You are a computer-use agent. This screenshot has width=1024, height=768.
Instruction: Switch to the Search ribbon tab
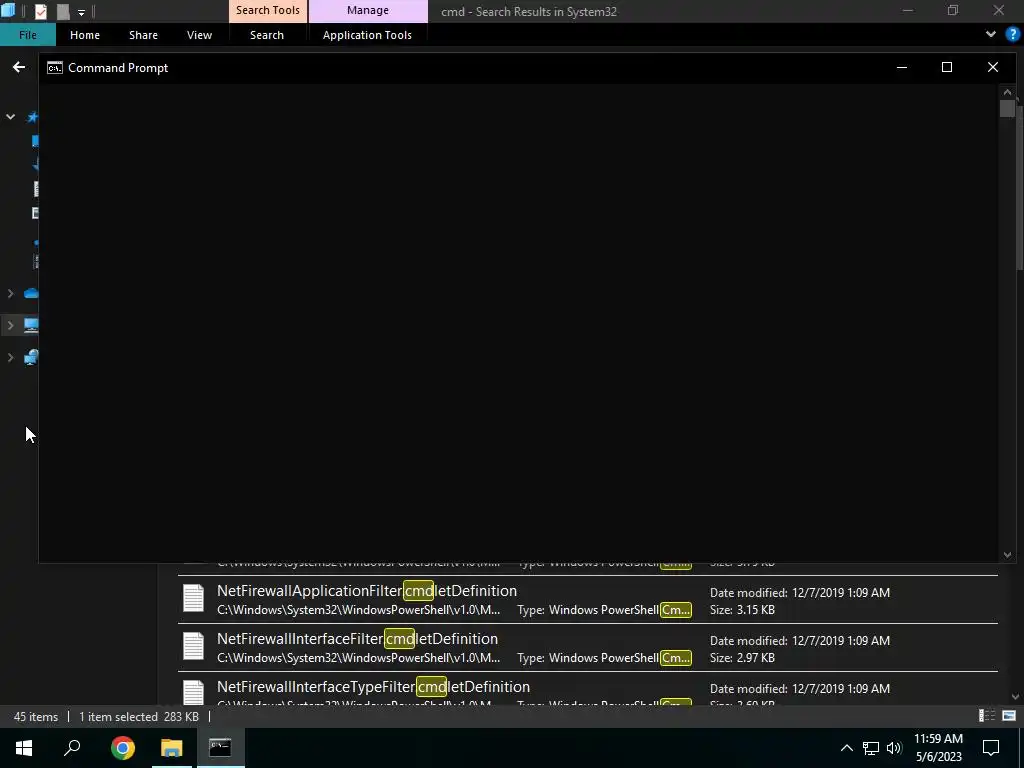266,35
